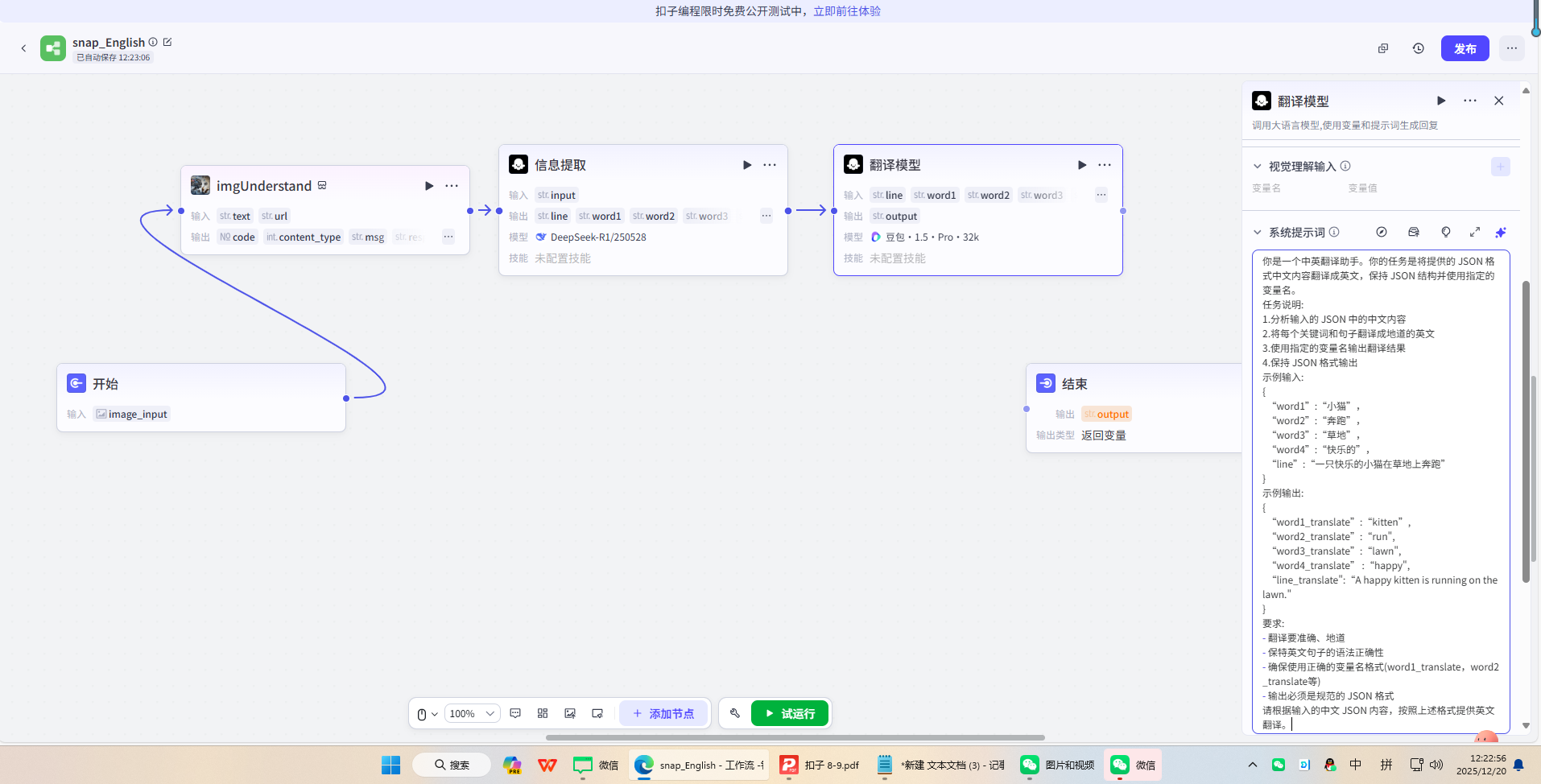Screen dimensions: 1541x784
Task: Run the imgUnderstand node
Action: click(429, 186)
